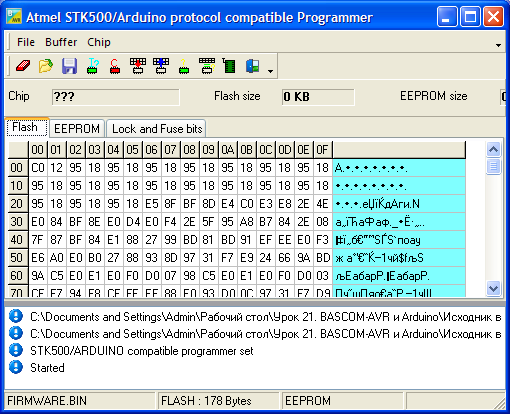
Task: Select hex cell A0 in row 50
Action: 57,258
